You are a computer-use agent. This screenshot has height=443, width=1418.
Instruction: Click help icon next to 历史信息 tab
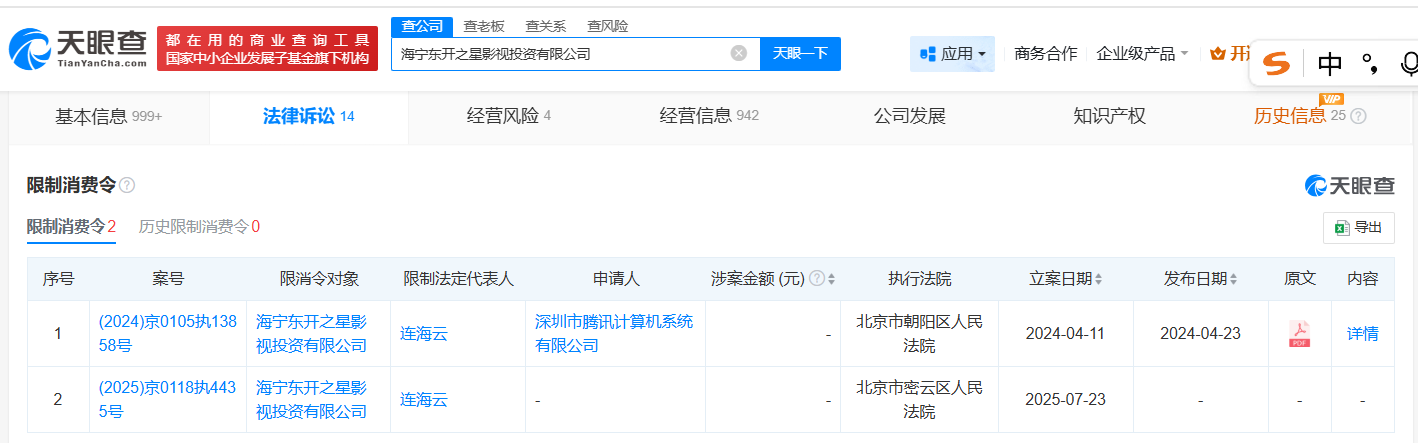1358,116
